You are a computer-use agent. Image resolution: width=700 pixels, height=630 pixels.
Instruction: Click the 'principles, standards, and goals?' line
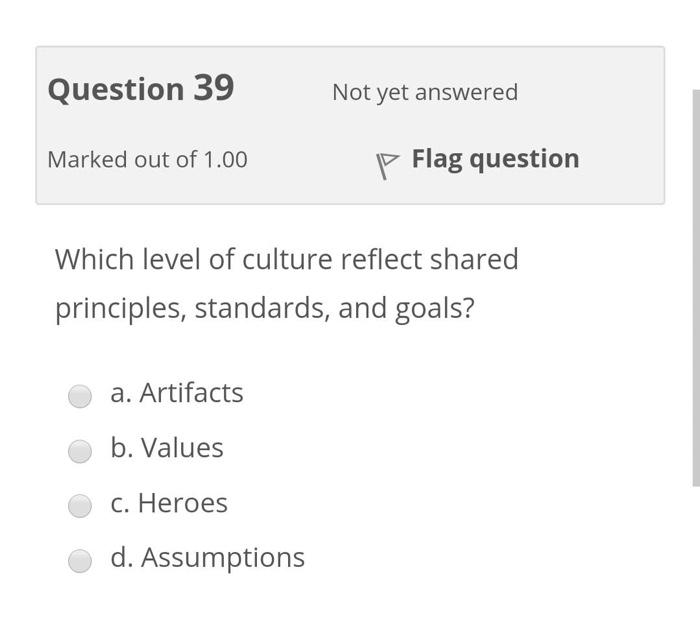264,308
